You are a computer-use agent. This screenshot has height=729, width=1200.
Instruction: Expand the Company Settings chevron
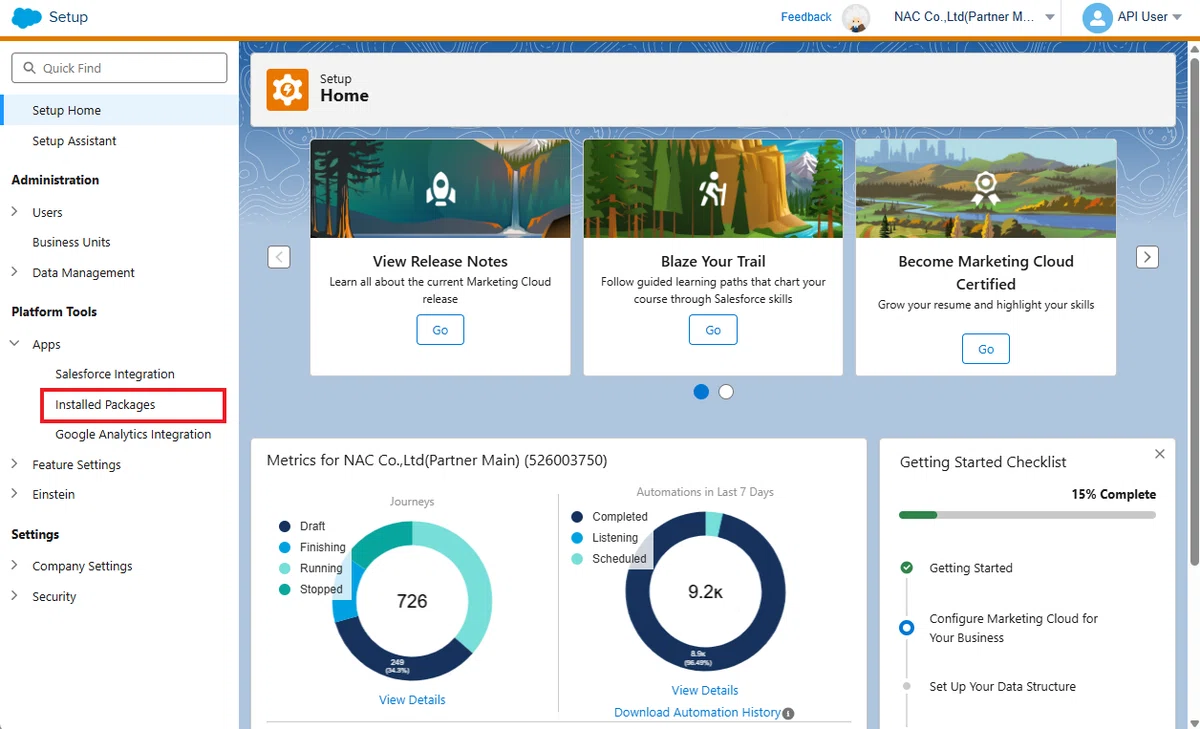[x=15, y=566]
